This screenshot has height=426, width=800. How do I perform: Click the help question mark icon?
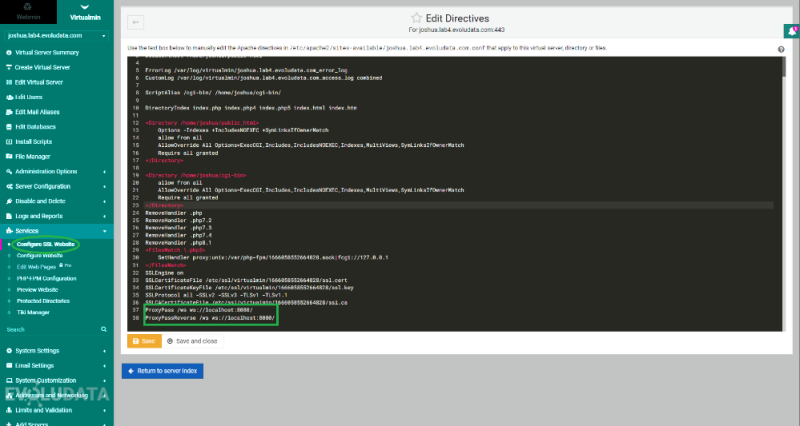pos(781,49)
